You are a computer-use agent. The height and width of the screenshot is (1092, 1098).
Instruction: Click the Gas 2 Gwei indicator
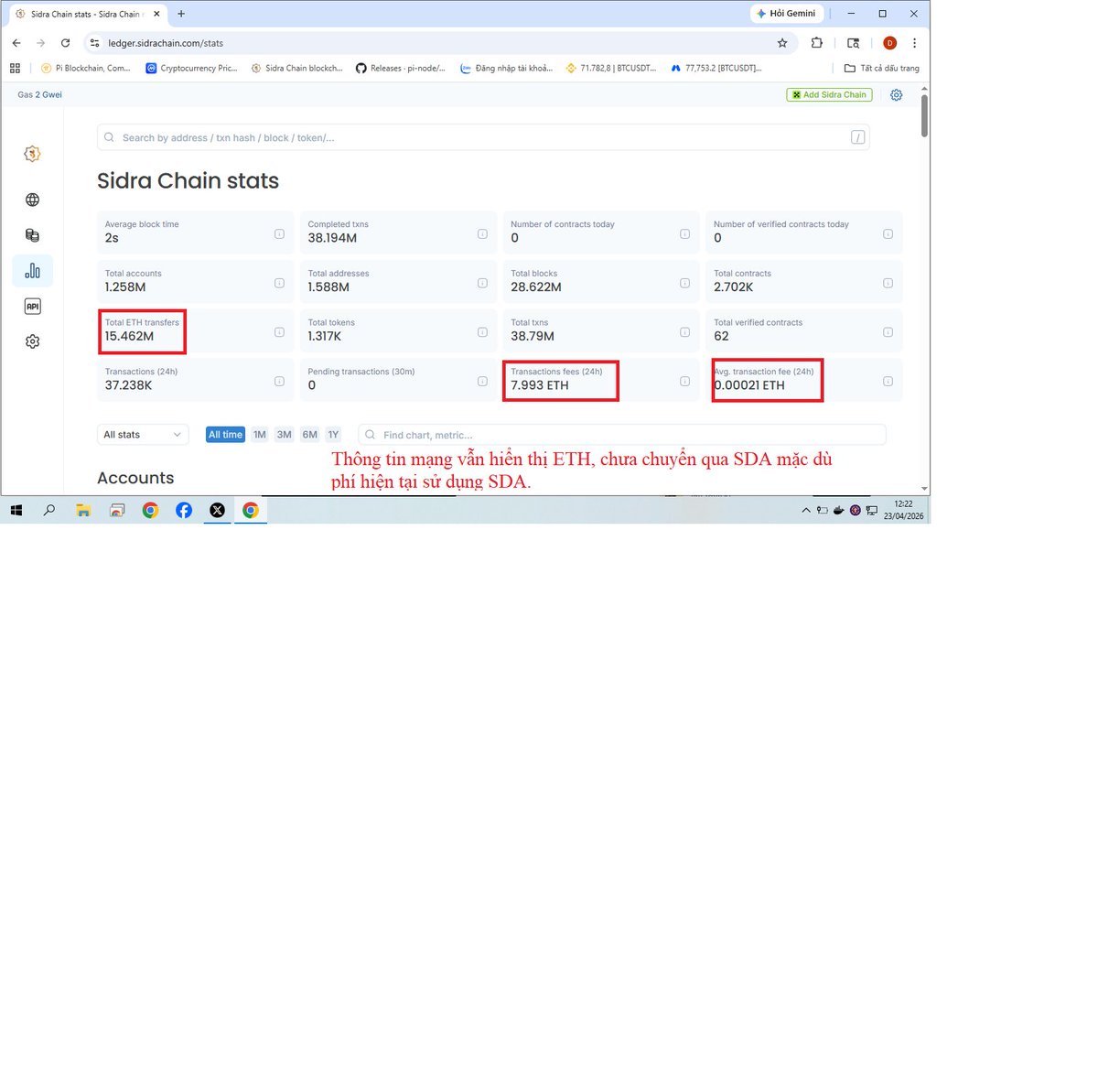(39, 94)
